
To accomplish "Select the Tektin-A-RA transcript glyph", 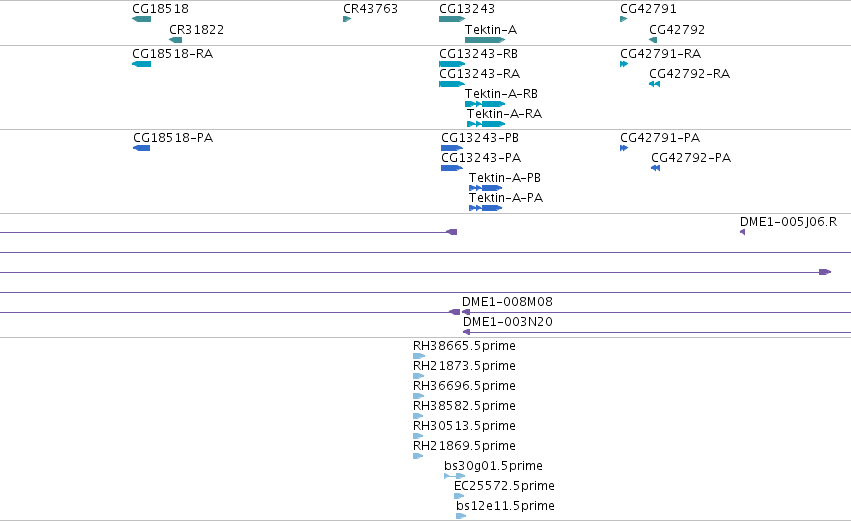I will [486, 124].
